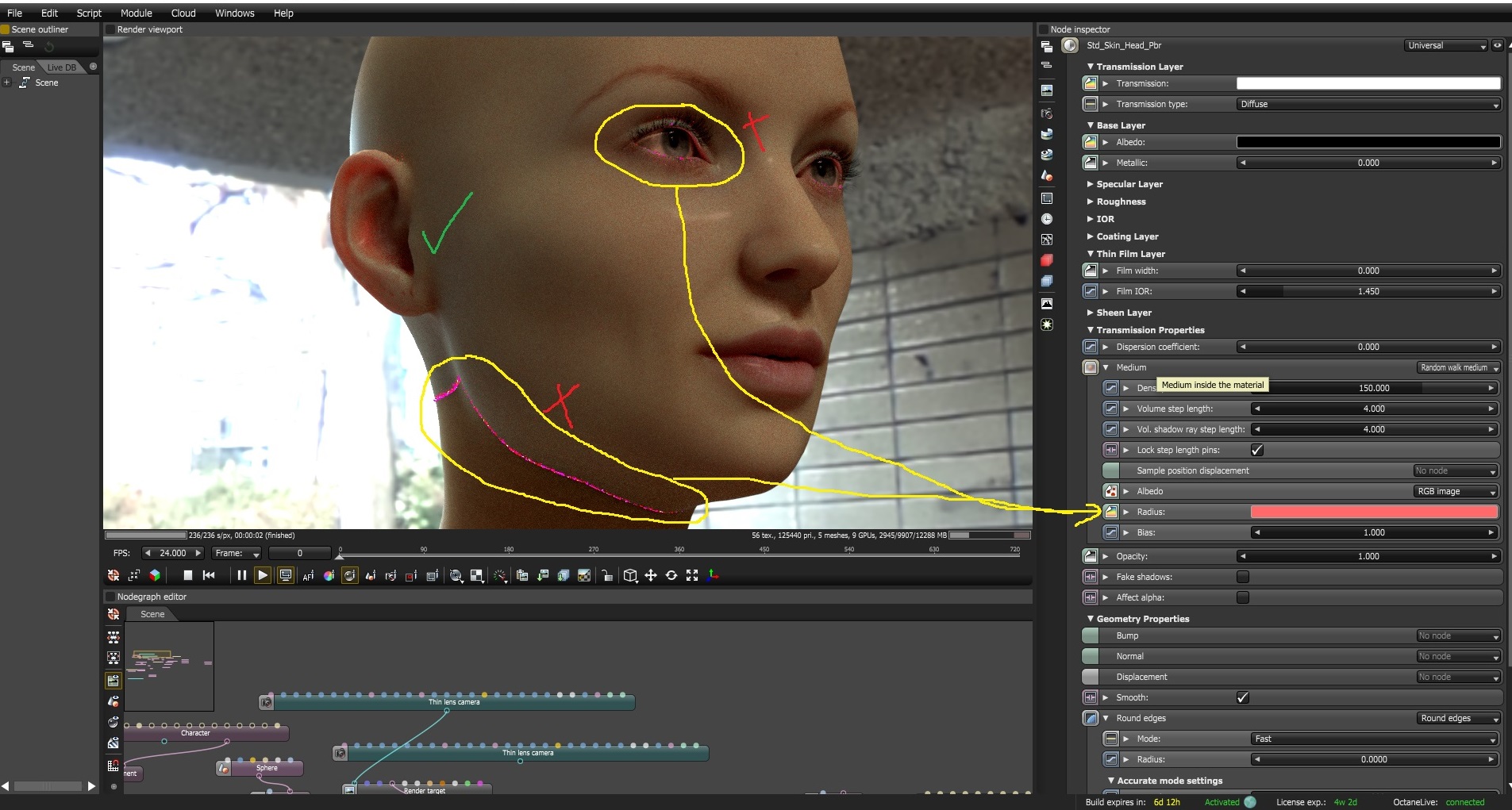Increase FPS with the right arrow
The image size is (1512, 810).
pyautogui.click(x=198, y=553)
